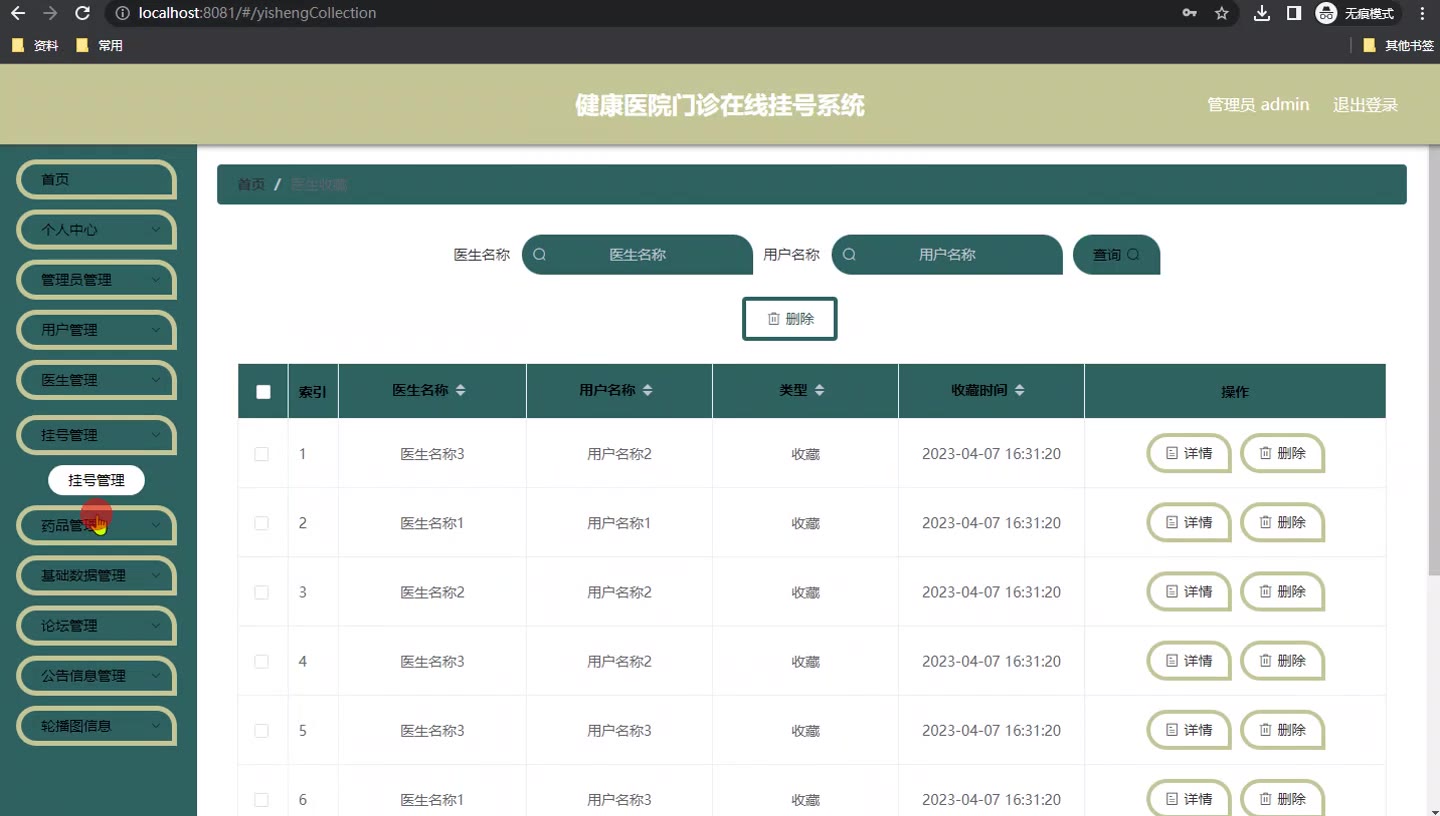
Task: Click 删除 for row 1
Action: [x=1283, y=454]
